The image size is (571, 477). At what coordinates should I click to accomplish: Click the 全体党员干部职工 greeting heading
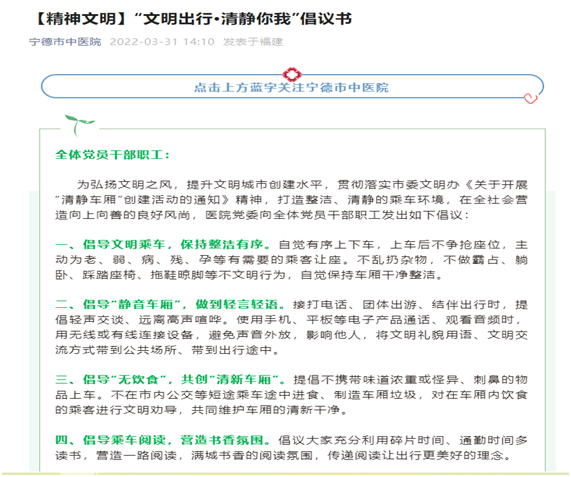coord(112,155)
